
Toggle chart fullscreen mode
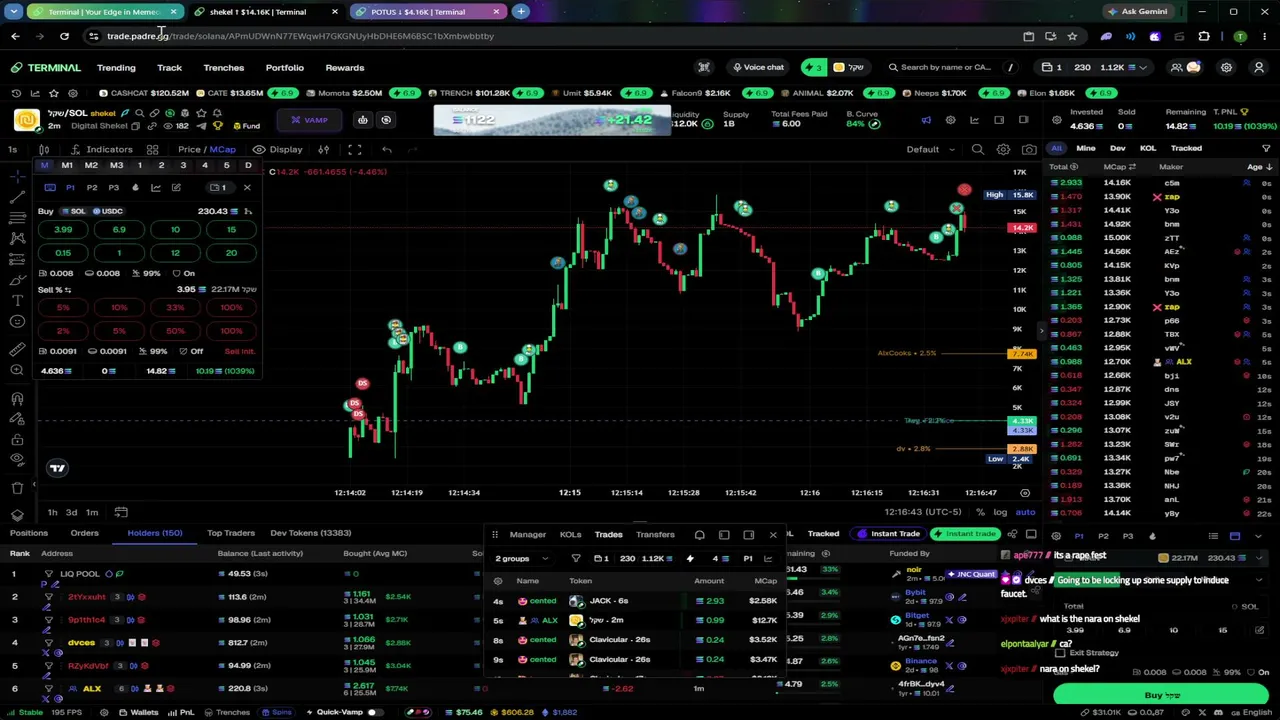point(354,149)
